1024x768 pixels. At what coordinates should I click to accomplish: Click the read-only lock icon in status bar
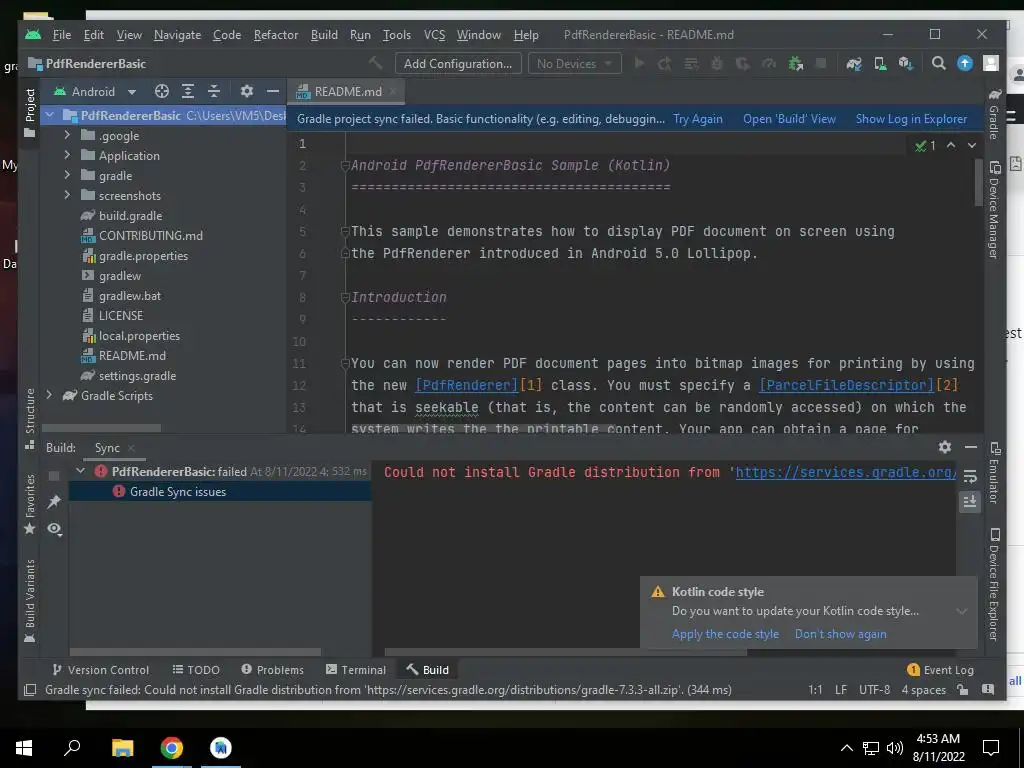962,689
